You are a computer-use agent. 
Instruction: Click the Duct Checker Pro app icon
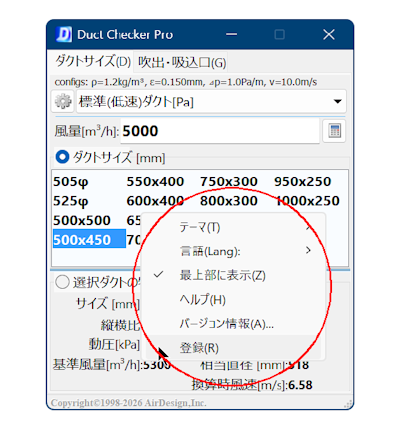(64, 34)
